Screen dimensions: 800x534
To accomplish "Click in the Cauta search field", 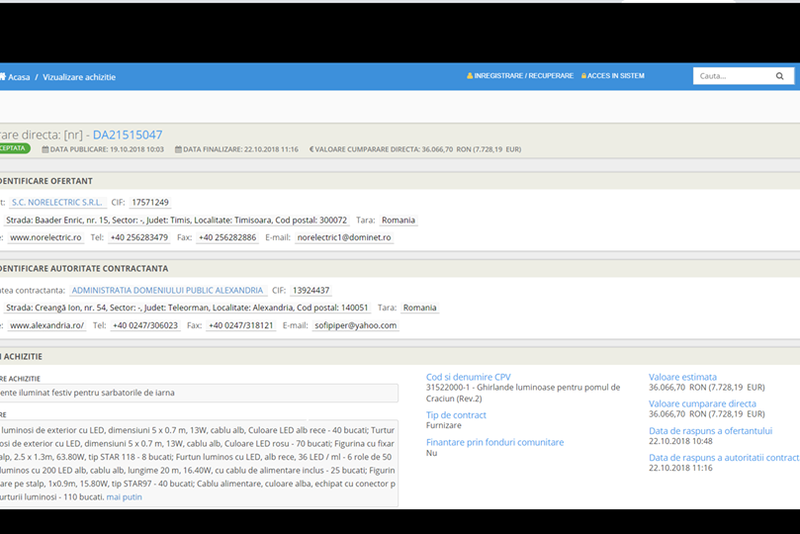I will point(732,76).
